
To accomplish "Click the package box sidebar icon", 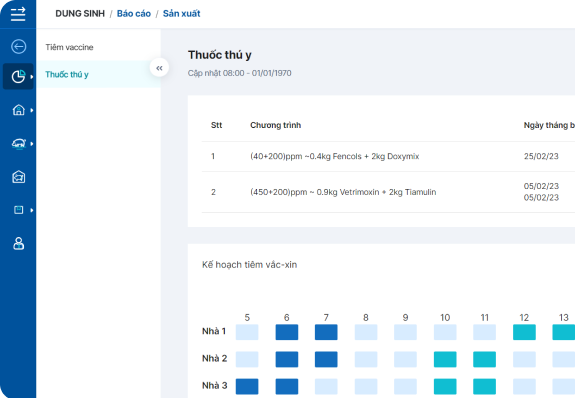I will point(18,210).
